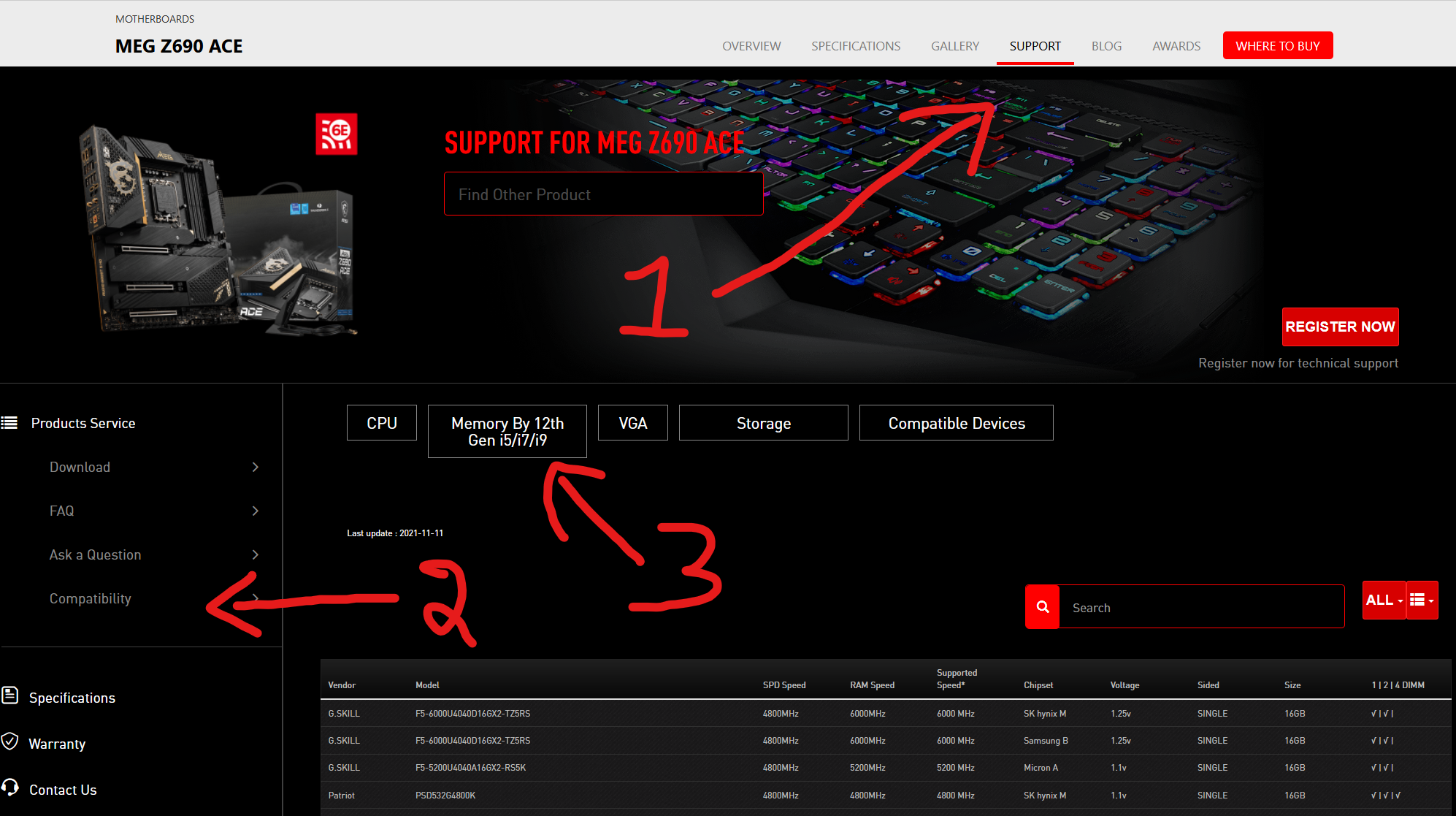Click the 1 | 2 | 4 DIMM column header
Viewport: 1456px width, 816px height.
(1398, 685)
